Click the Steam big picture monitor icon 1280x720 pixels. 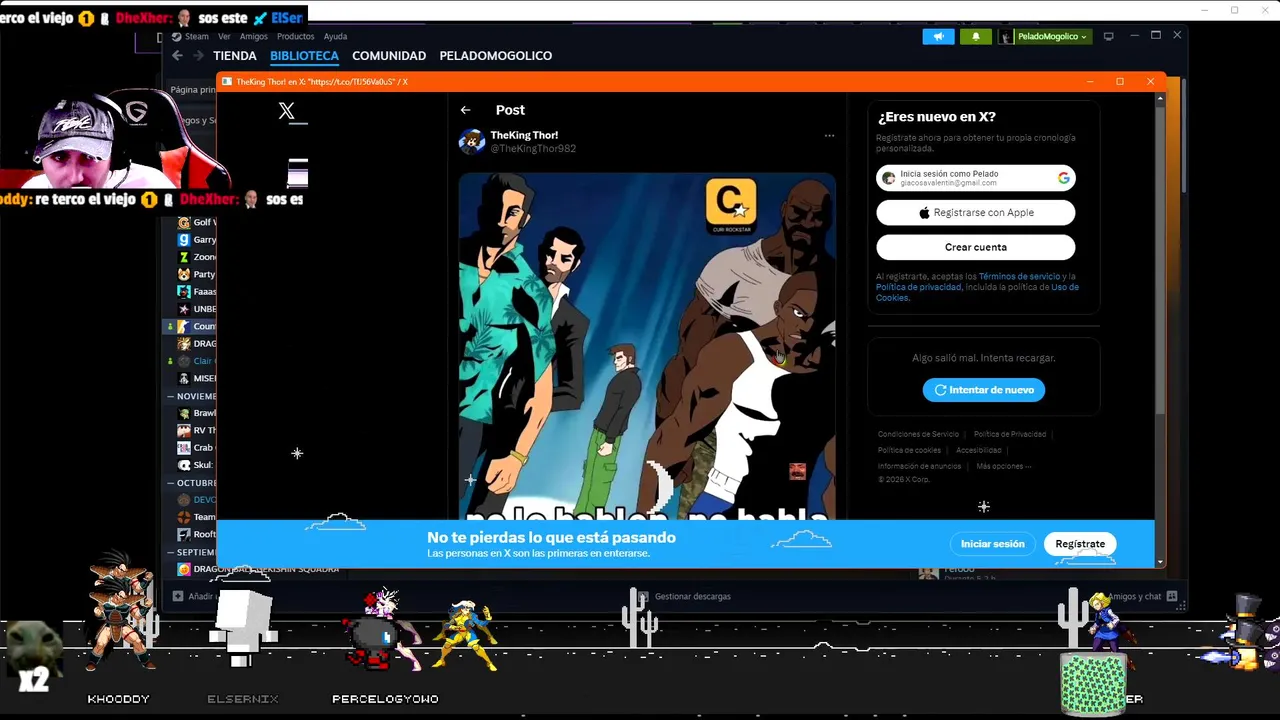[1108, 36]
